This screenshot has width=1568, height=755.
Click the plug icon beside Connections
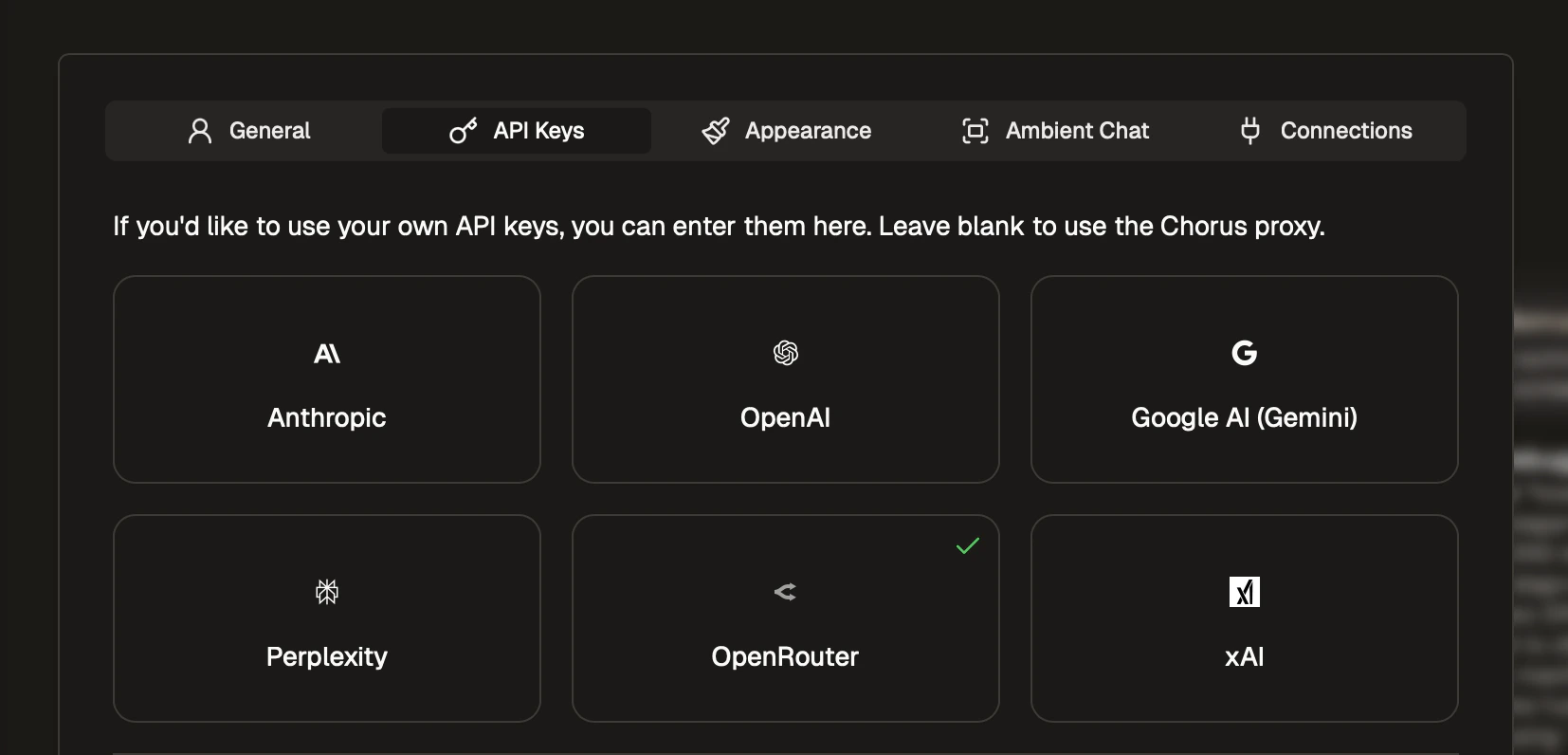point(1250,131)
